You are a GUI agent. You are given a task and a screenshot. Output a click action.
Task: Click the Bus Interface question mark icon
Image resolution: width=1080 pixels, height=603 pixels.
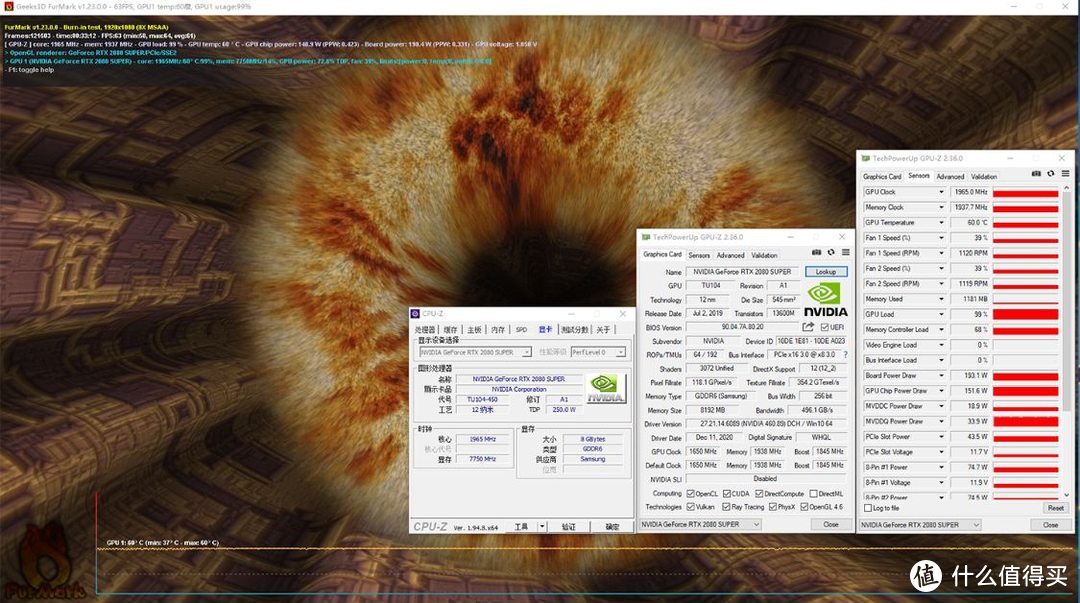[x=844, y=355]
